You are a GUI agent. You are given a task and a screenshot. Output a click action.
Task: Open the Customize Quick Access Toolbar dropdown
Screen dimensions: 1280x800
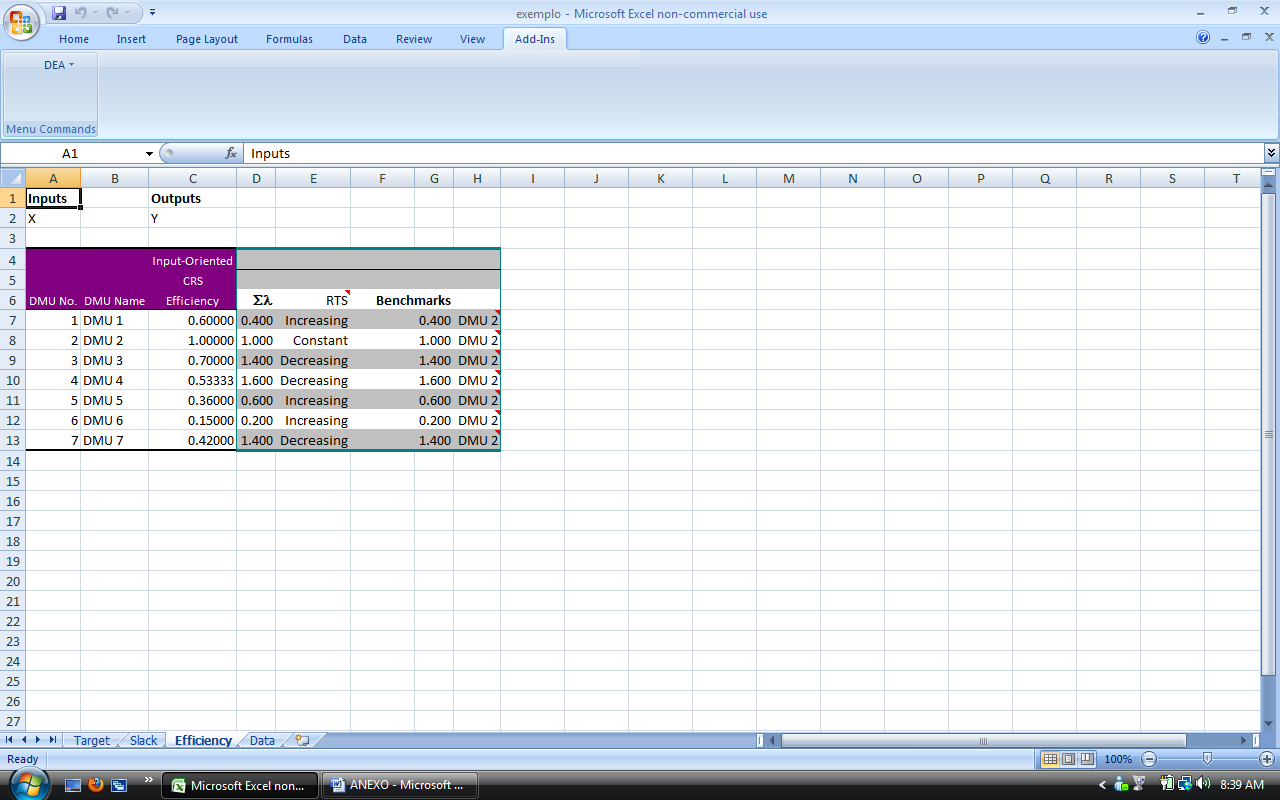click(x=152, y=13)
